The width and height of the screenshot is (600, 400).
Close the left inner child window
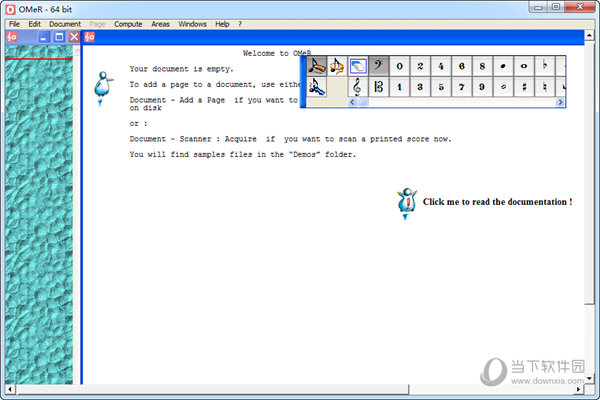click(74, 37)
